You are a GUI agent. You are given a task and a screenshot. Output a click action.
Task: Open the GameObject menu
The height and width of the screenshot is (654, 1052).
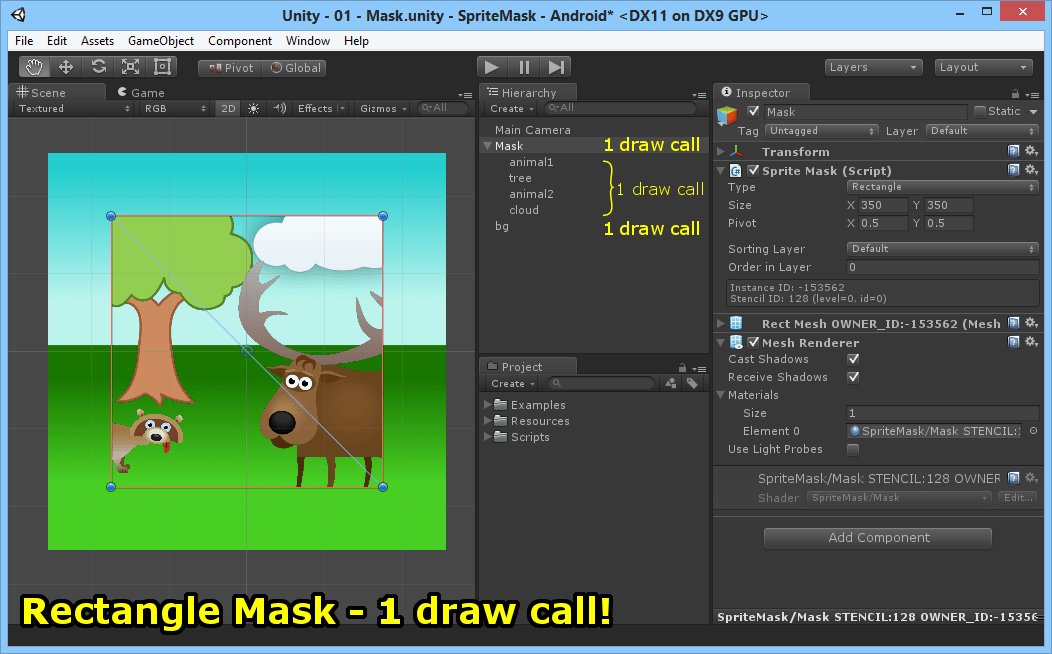pos(160,41)
